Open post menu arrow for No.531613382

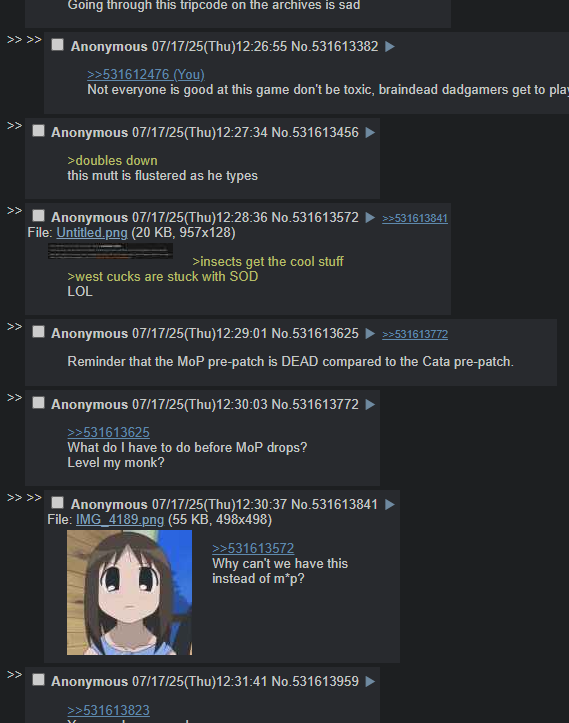pos(390,47)
